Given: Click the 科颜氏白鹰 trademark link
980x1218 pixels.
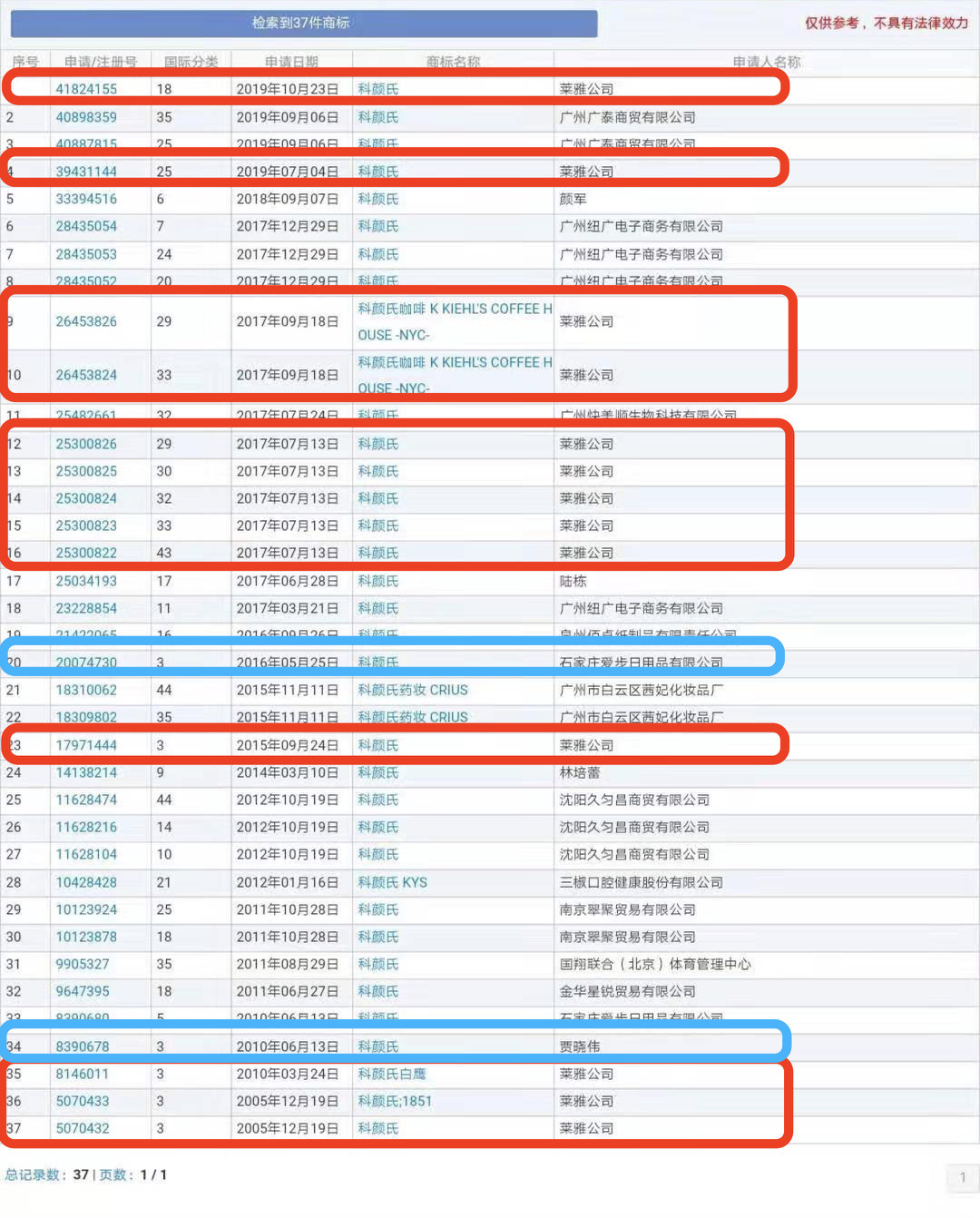Looking at the screenshot, I should coord(391,1074).
